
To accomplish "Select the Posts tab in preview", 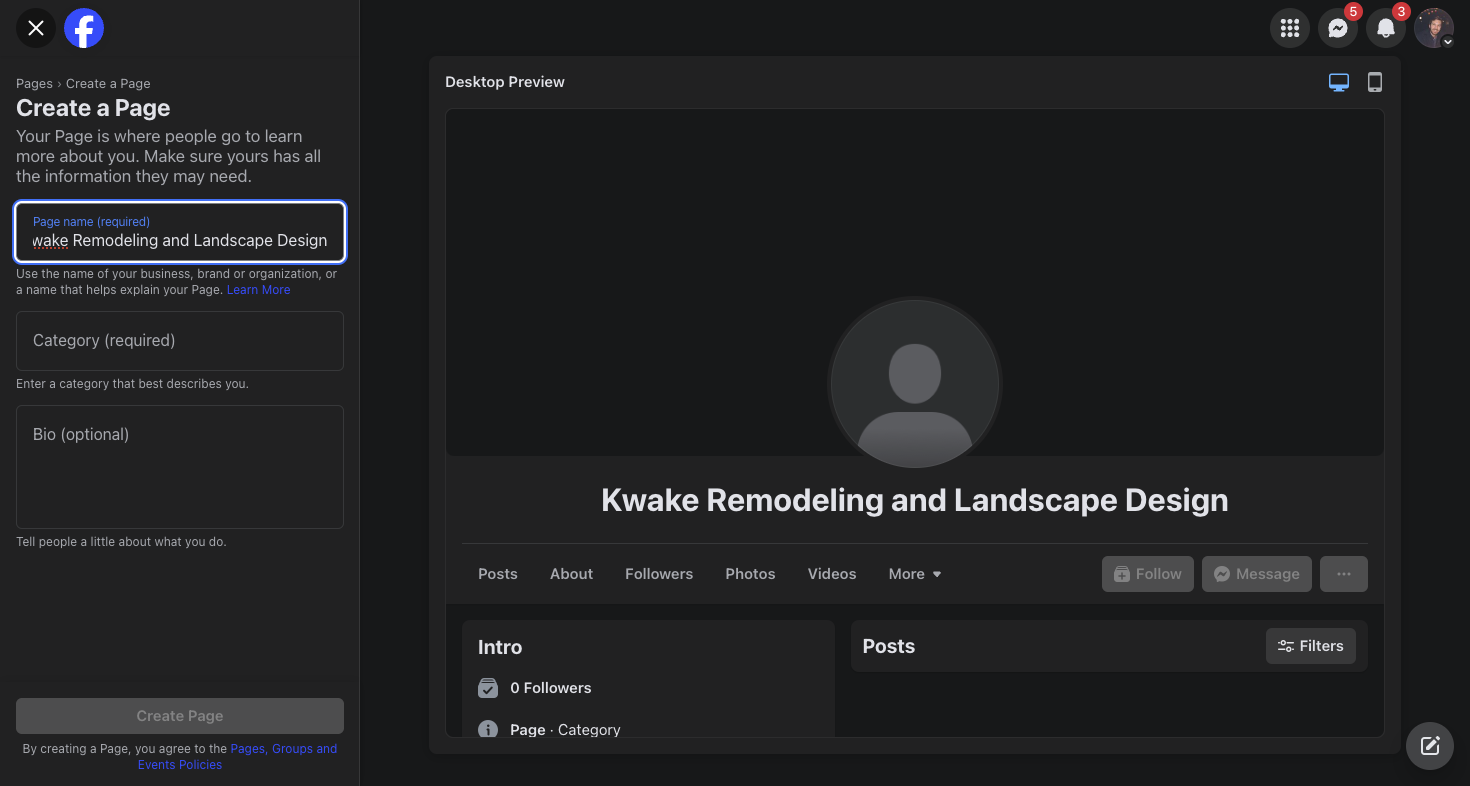I will tap(498, 574).
